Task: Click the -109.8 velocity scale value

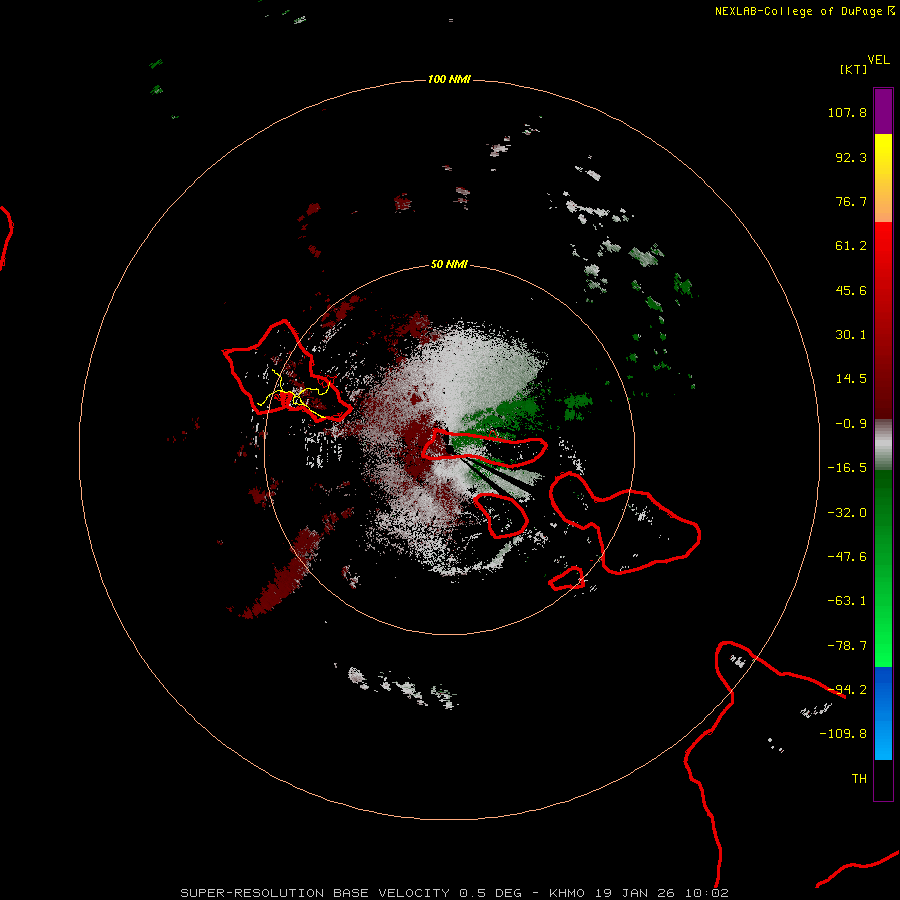Action: point(843,734)
